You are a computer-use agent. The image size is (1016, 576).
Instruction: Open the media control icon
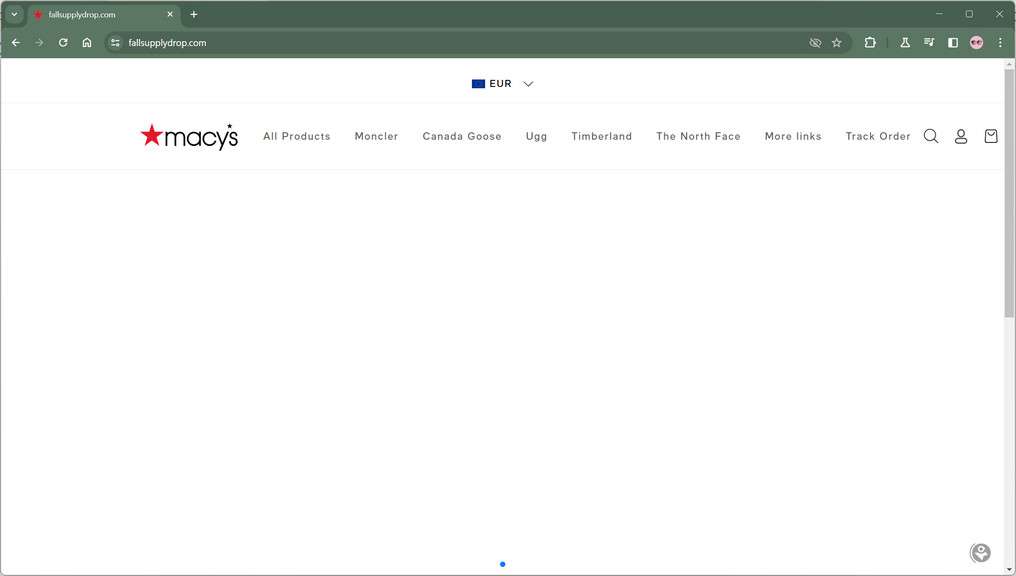coord(929,43)
